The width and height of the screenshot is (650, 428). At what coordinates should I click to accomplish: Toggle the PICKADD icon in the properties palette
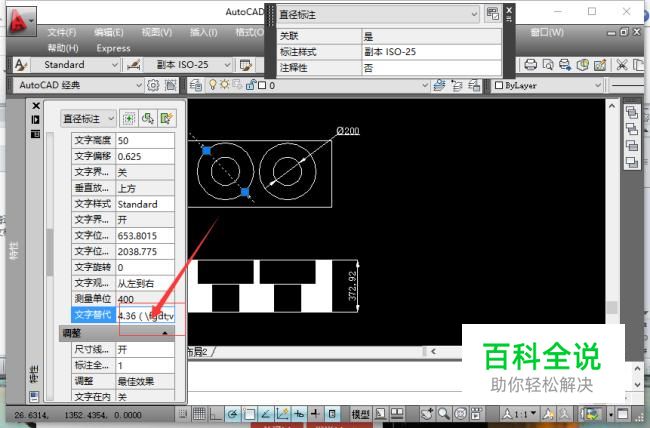pyautogui.click(x=129, y=119)
